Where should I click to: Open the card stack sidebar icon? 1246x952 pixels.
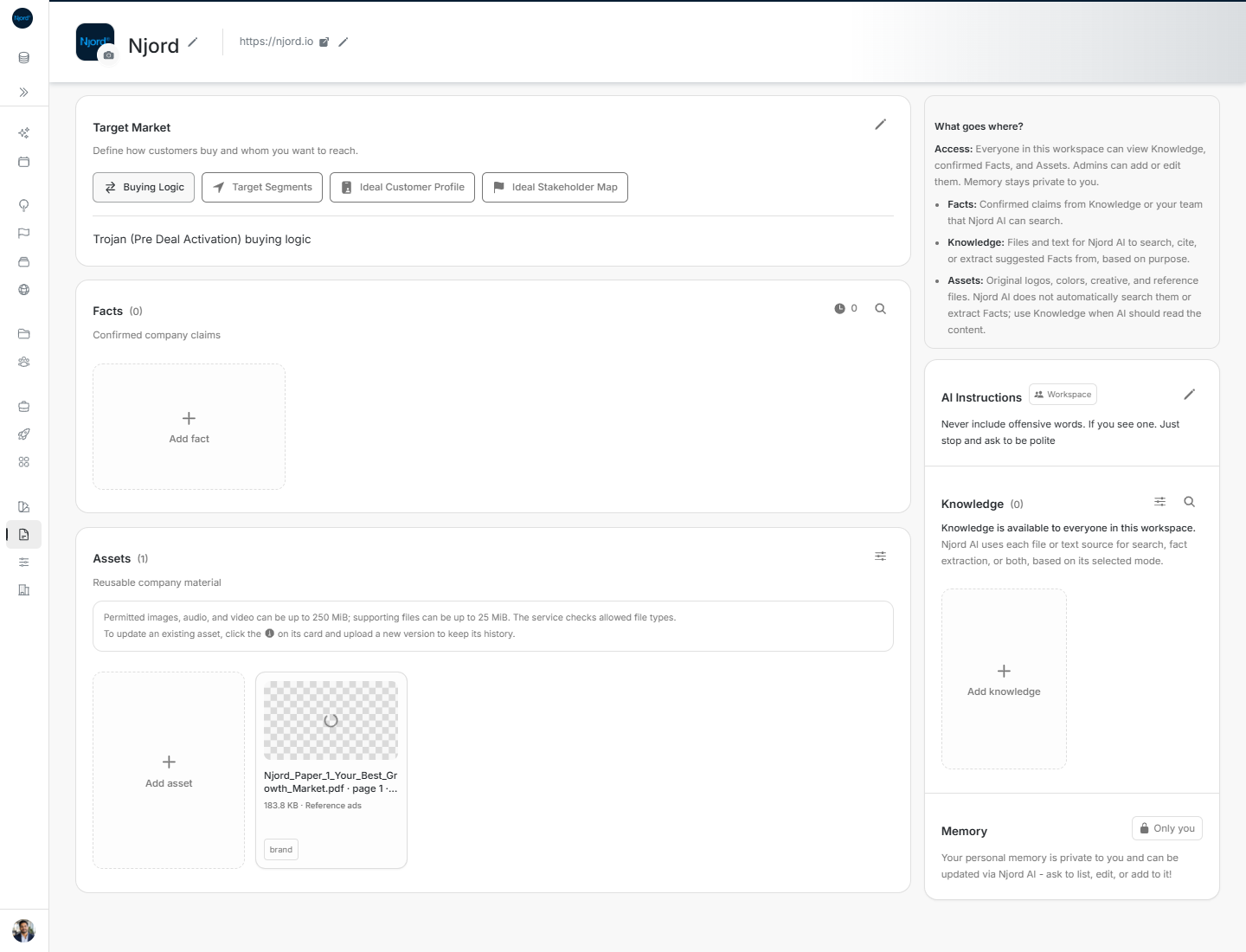pos(23,261)
